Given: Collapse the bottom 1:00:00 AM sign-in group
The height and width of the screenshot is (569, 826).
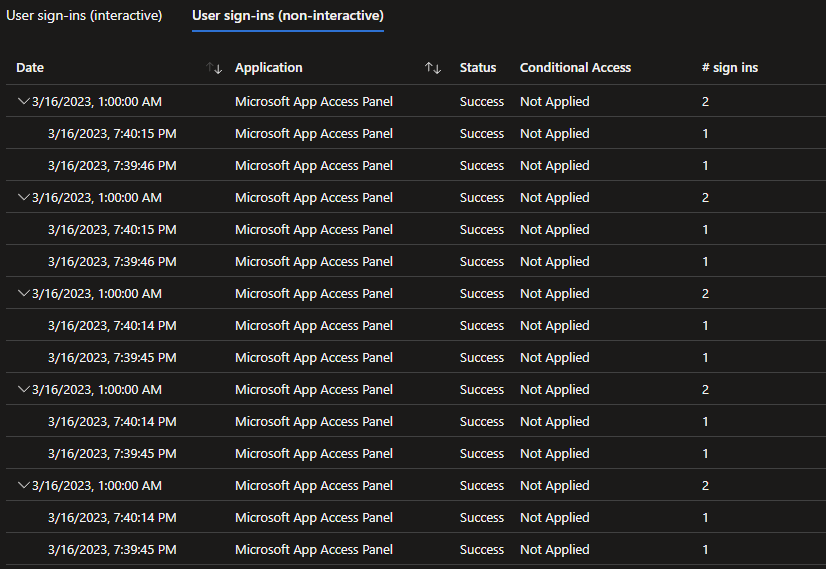Looking at the screenshot, I should (24, 485).
